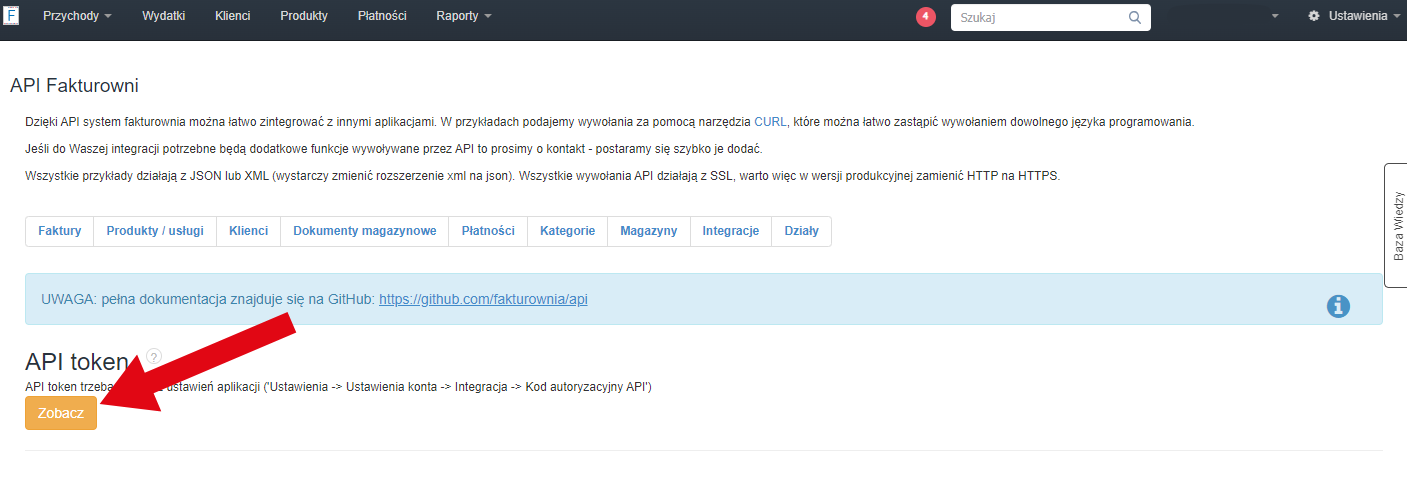Open the Działy tab
The image size is (1407, 481).
click(x=801, y=231)
